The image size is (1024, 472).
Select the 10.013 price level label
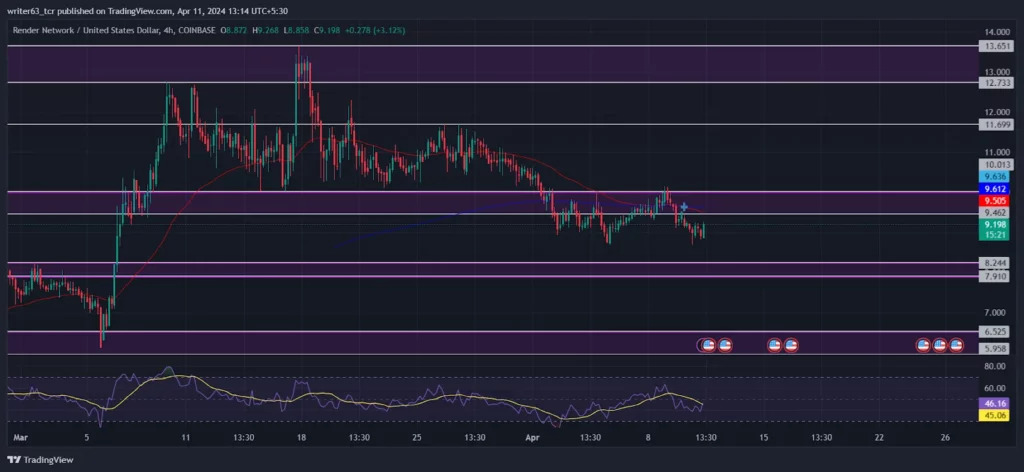(x=996, y=165)
